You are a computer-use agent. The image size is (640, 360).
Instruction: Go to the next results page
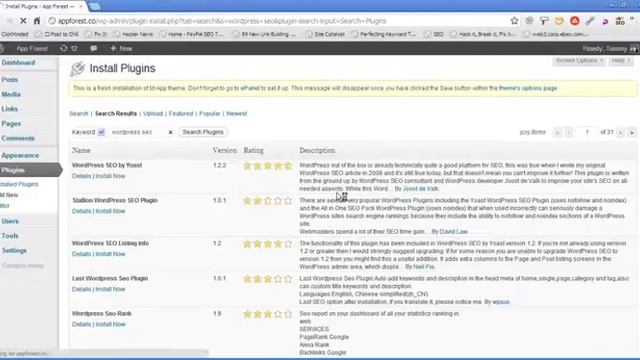[620, 132]
